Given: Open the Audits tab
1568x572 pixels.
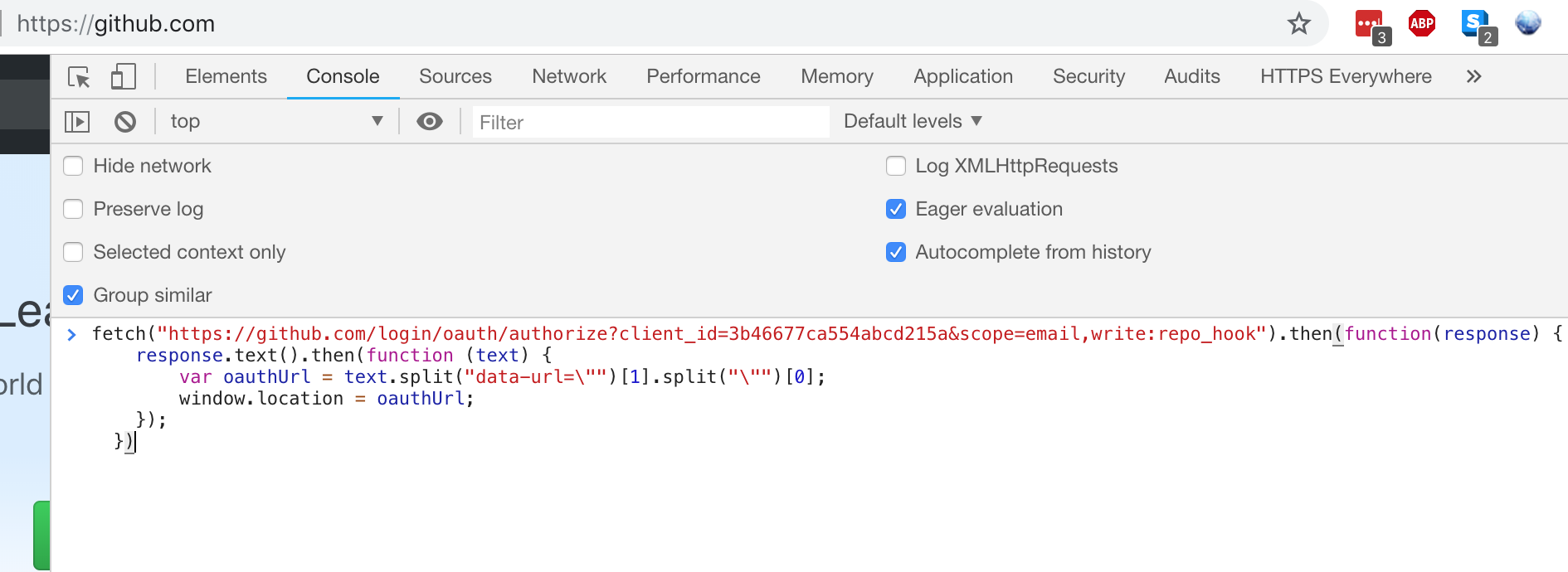Looking at the screenshot, I should click(x=1192, y=76).
